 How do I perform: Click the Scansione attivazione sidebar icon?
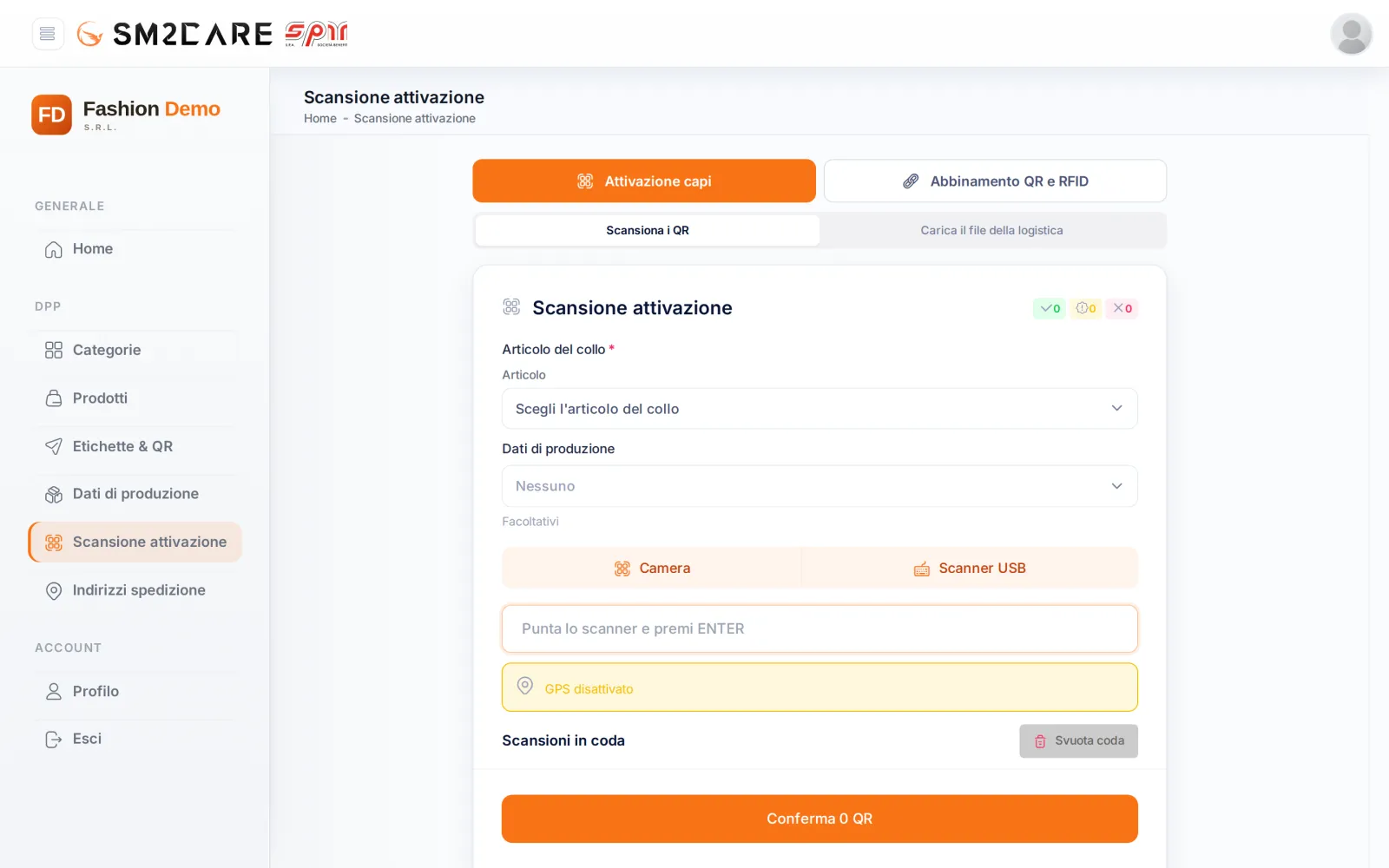(54, 542)
